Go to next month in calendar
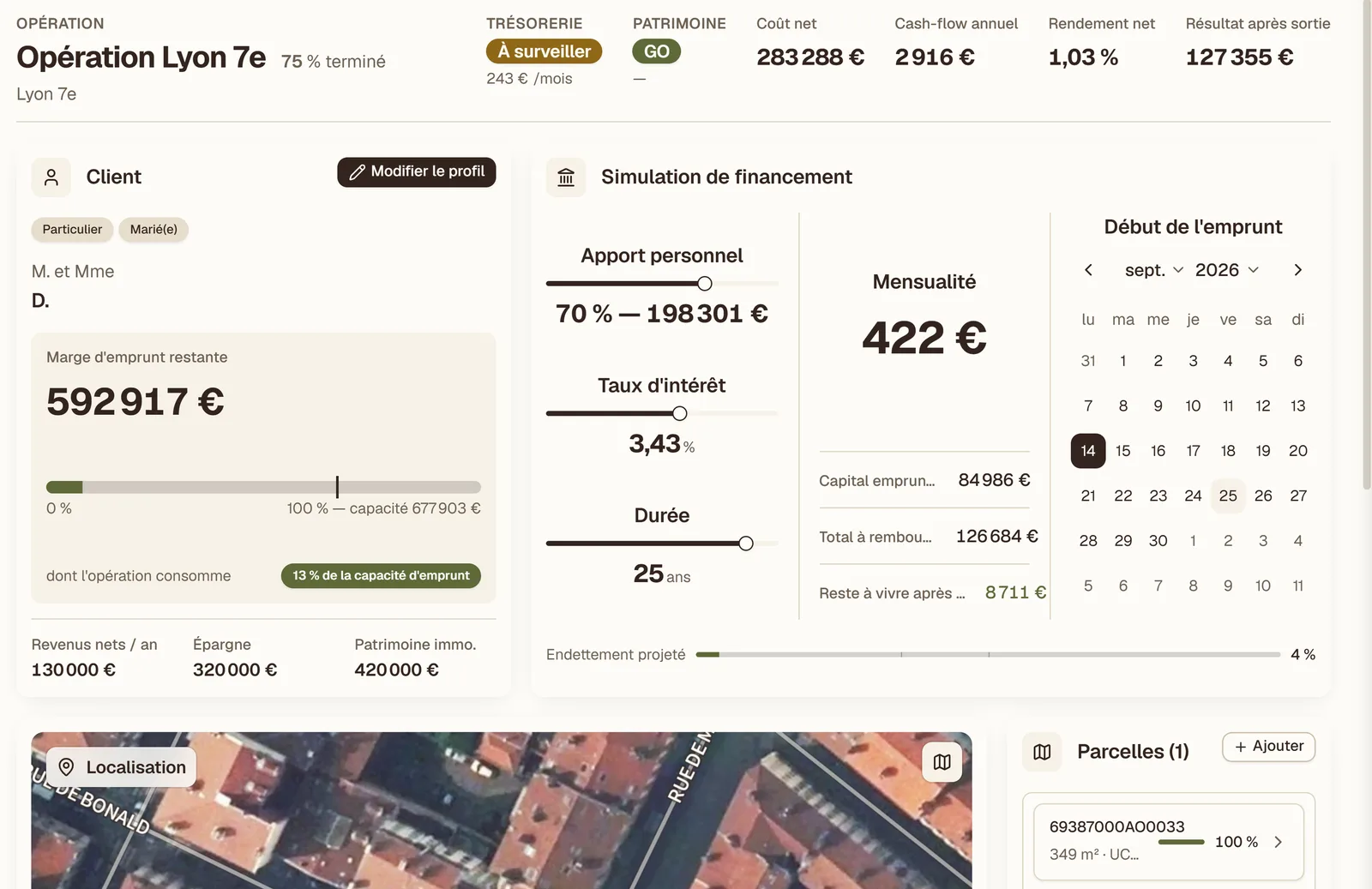 [x=1298, y=270]
